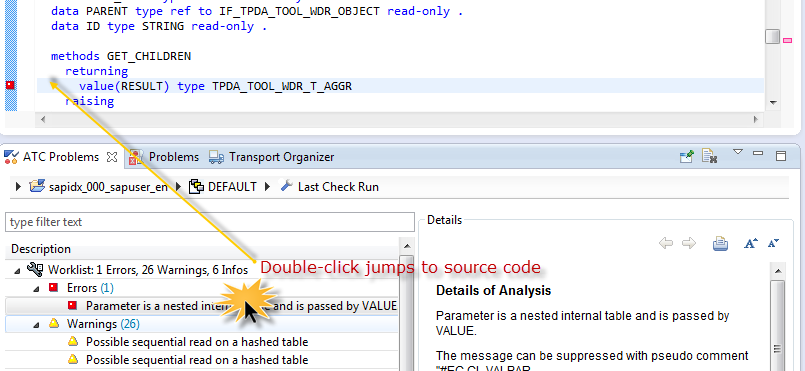Click the pin view icon in ATC Problems toolbar
805x371 pixels.
coord(687,157)
